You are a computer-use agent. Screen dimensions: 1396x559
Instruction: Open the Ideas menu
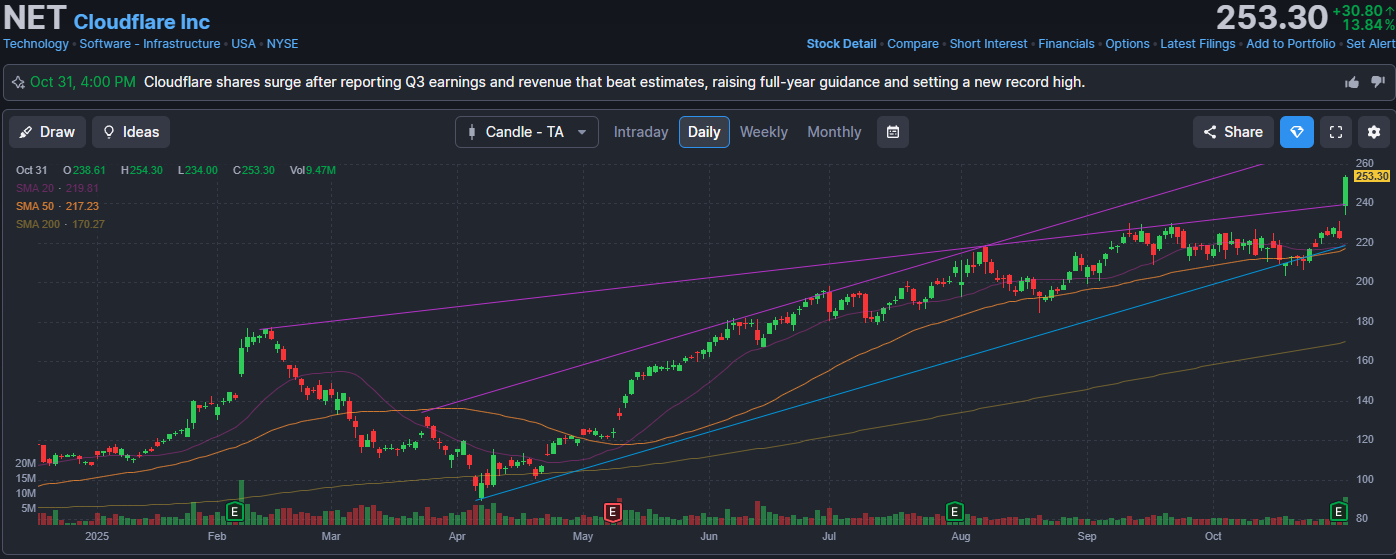point(131,132)
